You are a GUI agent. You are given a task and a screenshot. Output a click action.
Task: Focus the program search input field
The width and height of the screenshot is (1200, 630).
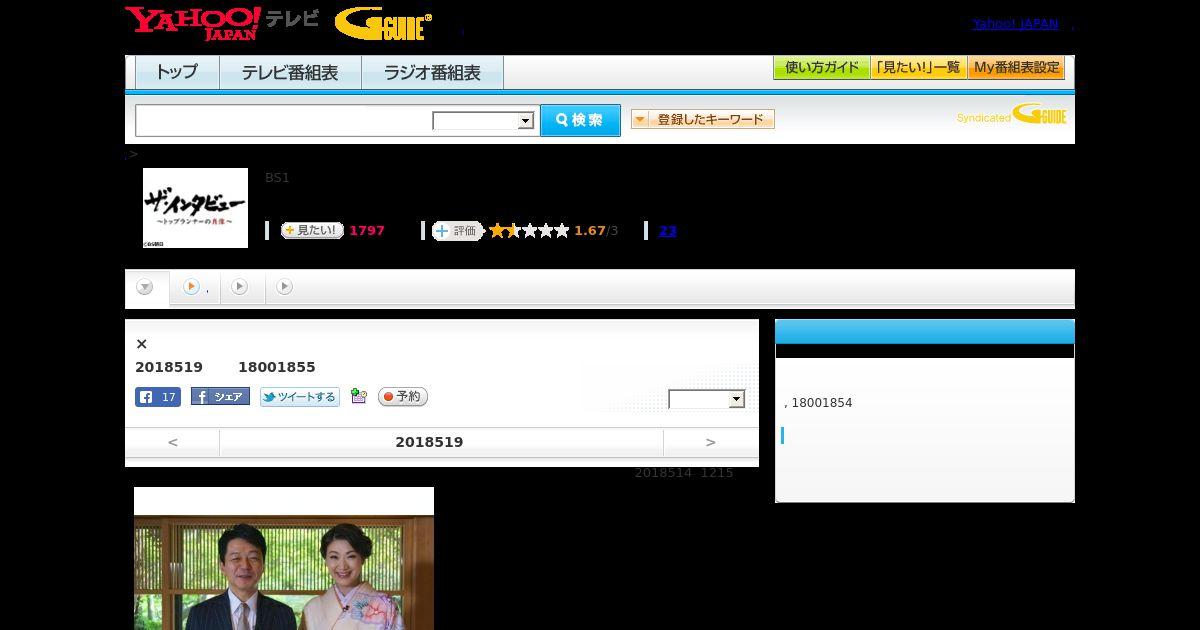[284, 120]
